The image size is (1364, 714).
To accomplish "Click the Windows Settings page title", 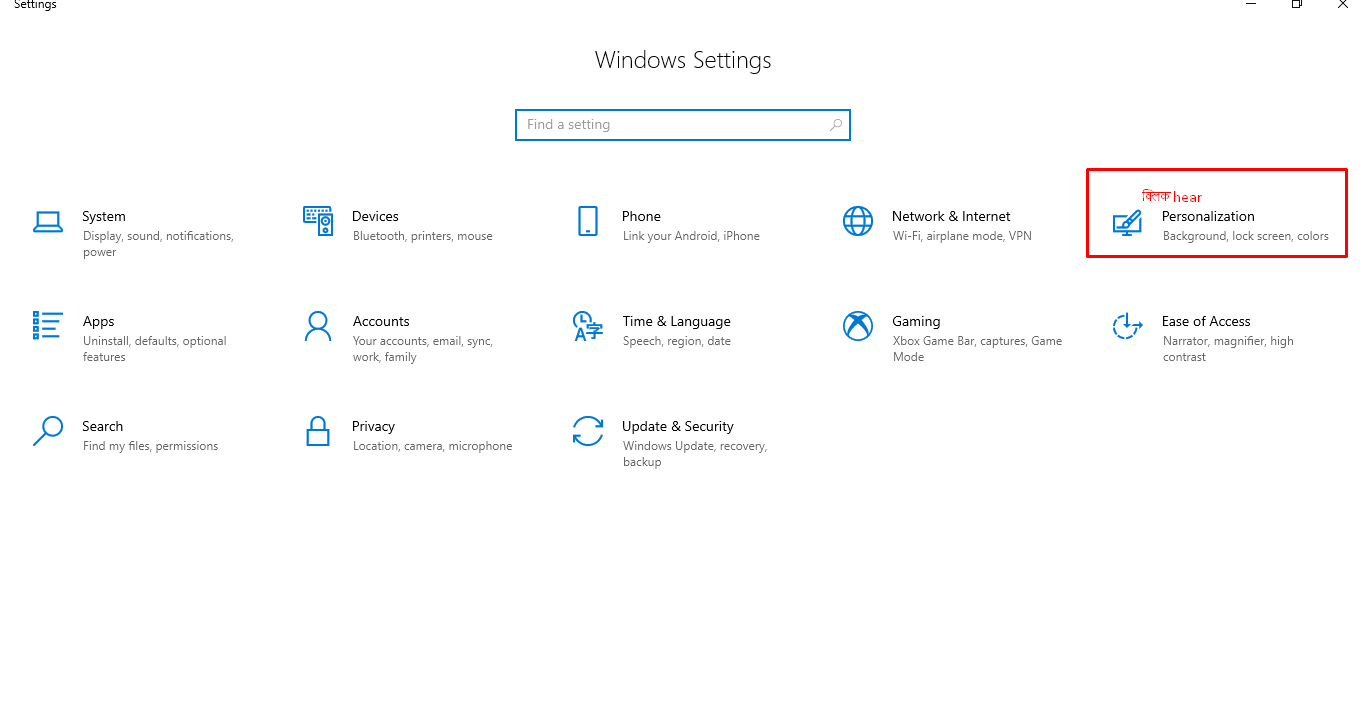I will tap(683, 60).
